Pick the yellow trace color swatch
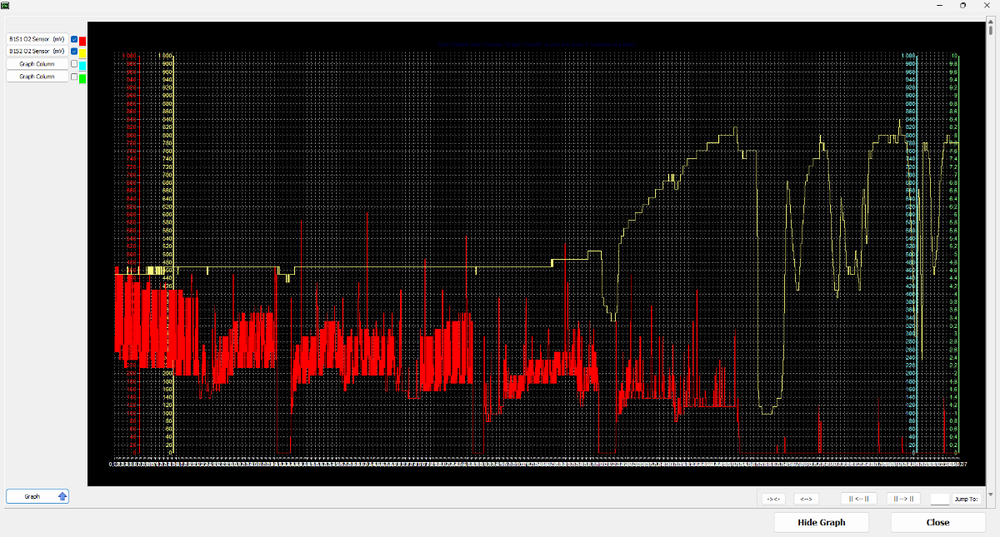The width and height of the screenshot is (1000, 537). (82, 53)
